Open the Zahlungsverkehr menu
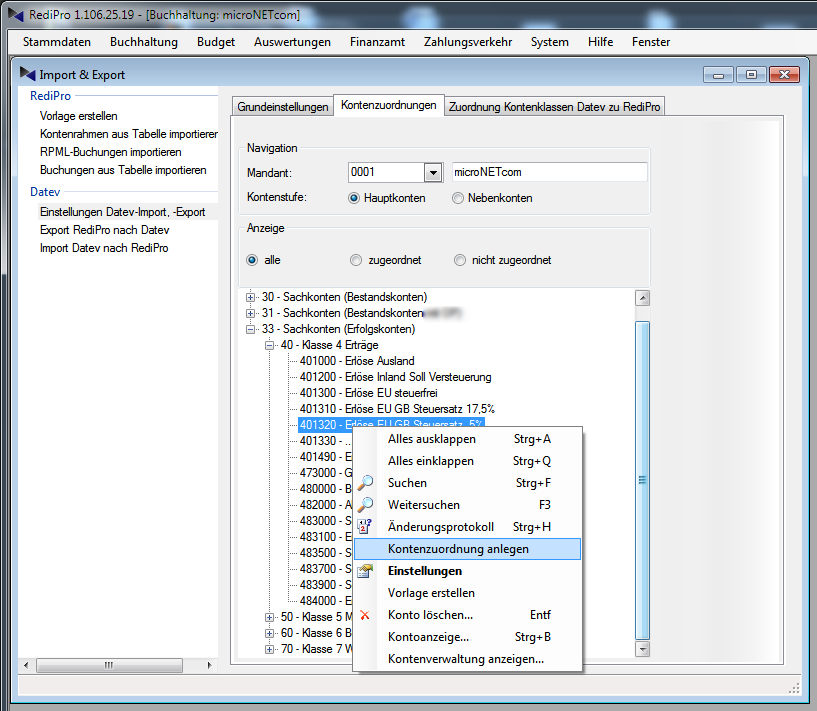The height and width of the screenshot is (711, 817). 467,42
